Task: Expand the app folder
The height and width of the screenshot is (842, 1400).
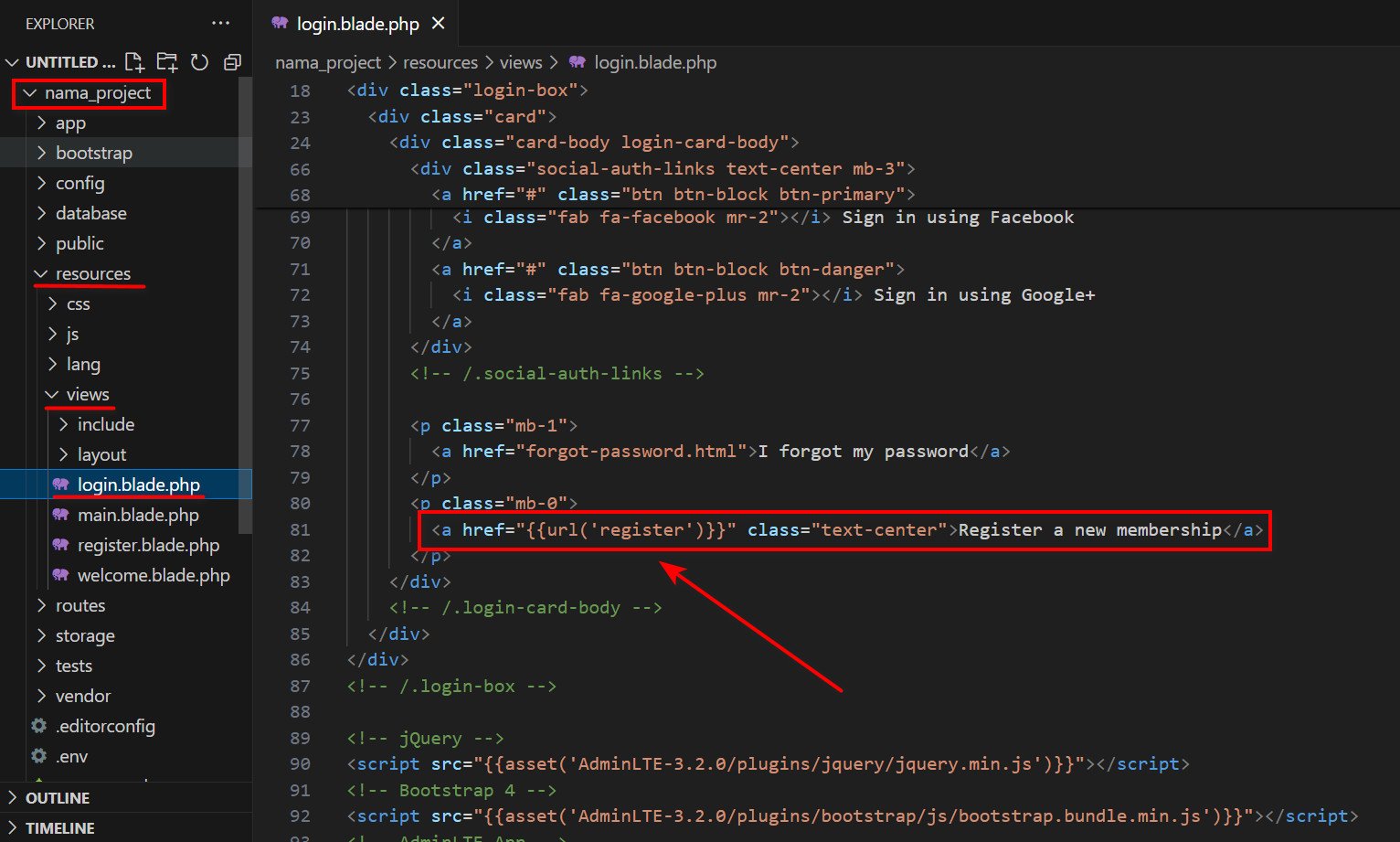Action: (x=41, y=123)
